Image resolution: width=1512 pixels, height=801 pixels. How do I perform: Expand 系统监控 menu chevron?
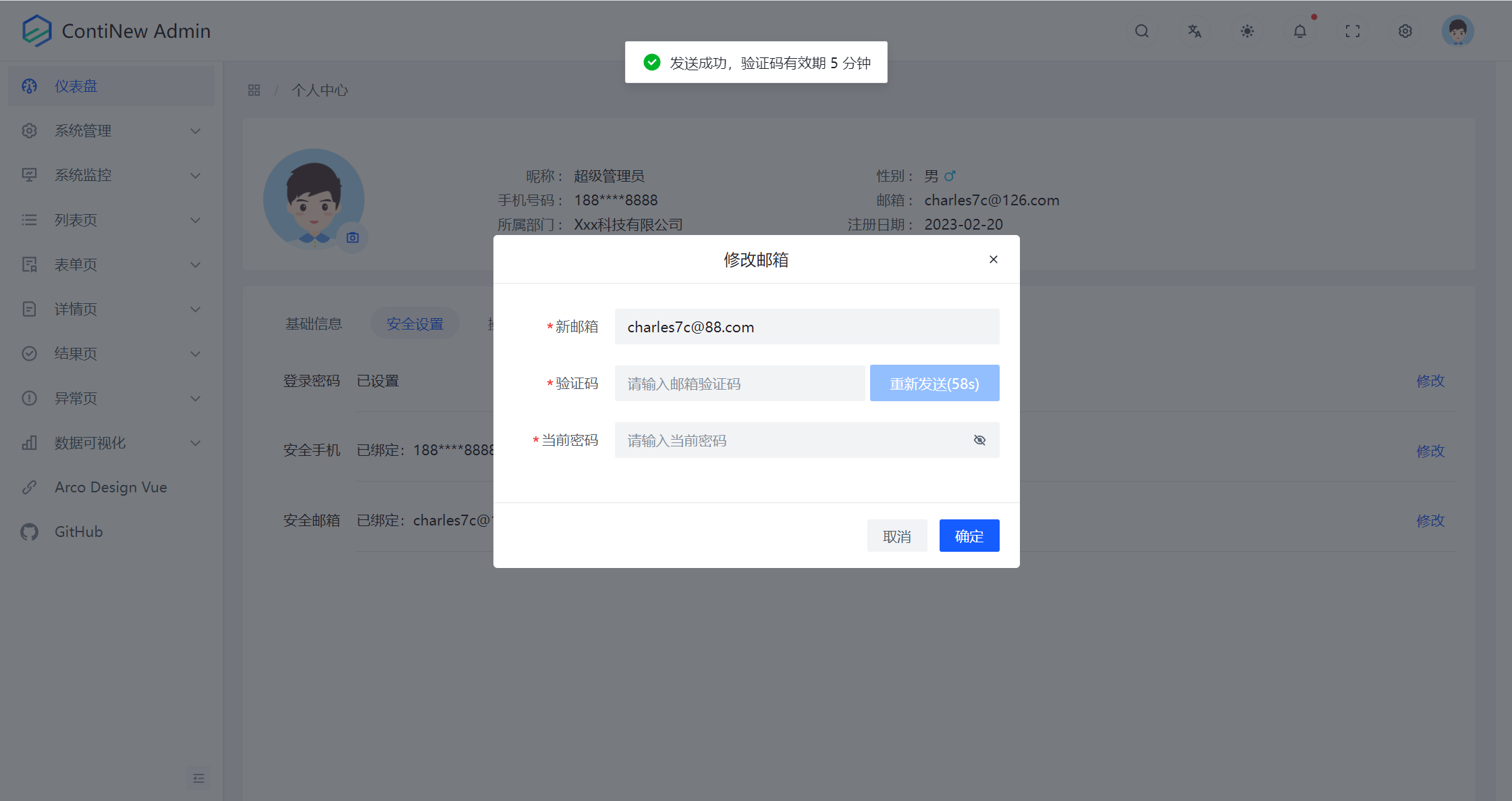pos(195,176)
